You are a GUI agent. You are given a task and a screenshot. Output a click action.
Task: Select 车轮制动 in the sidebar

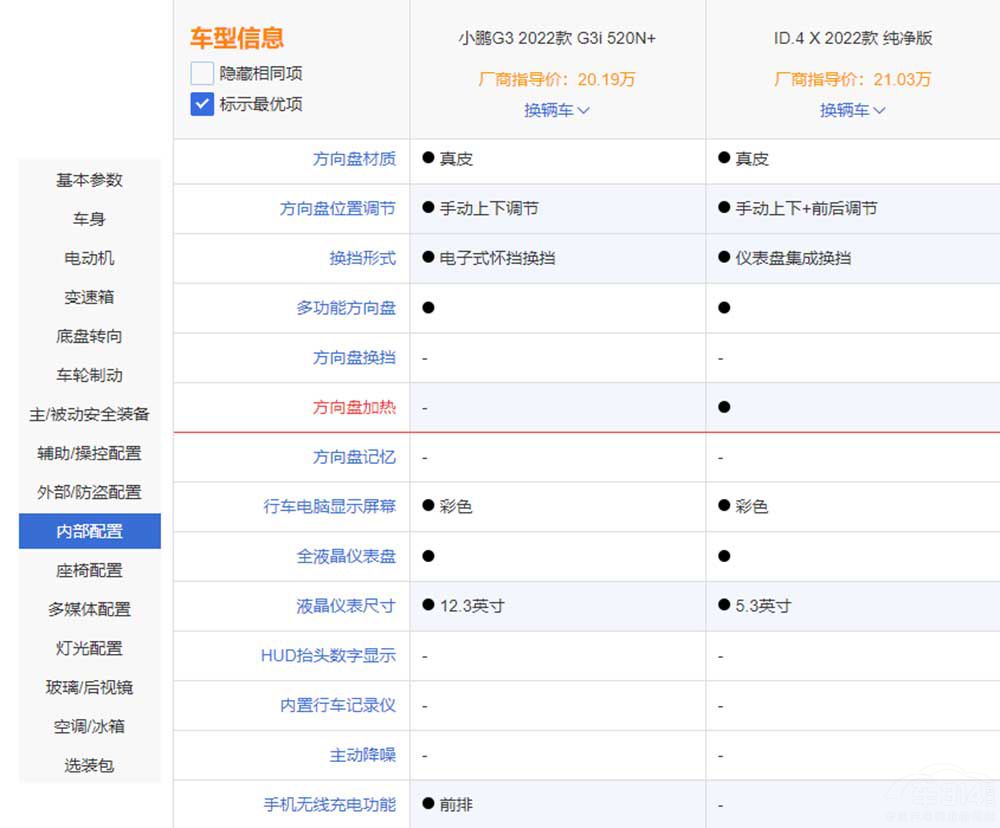89,375
